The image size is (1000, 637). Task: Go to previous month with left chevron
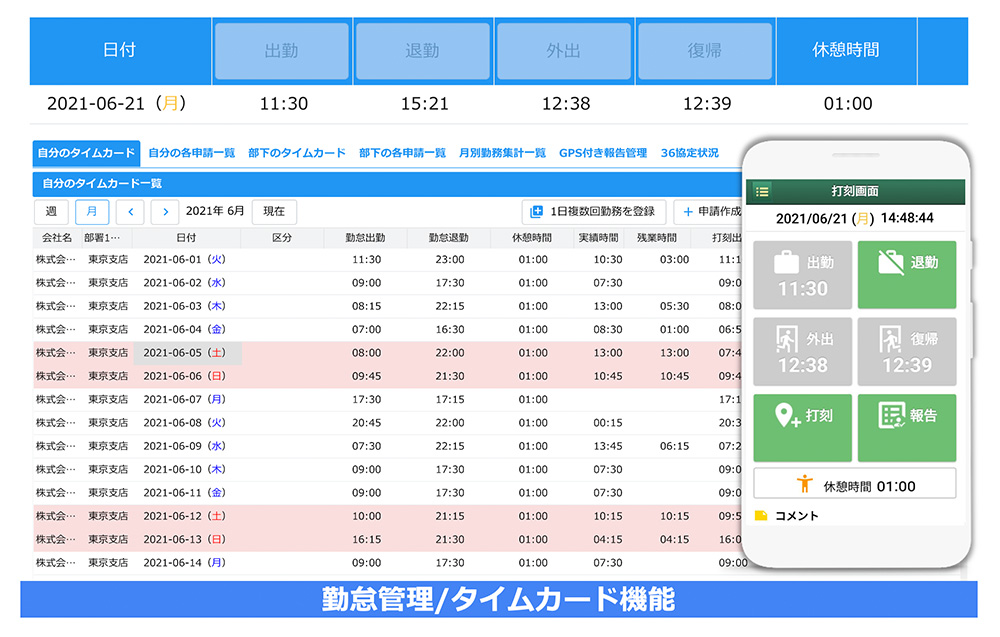[x=130, y=211]
